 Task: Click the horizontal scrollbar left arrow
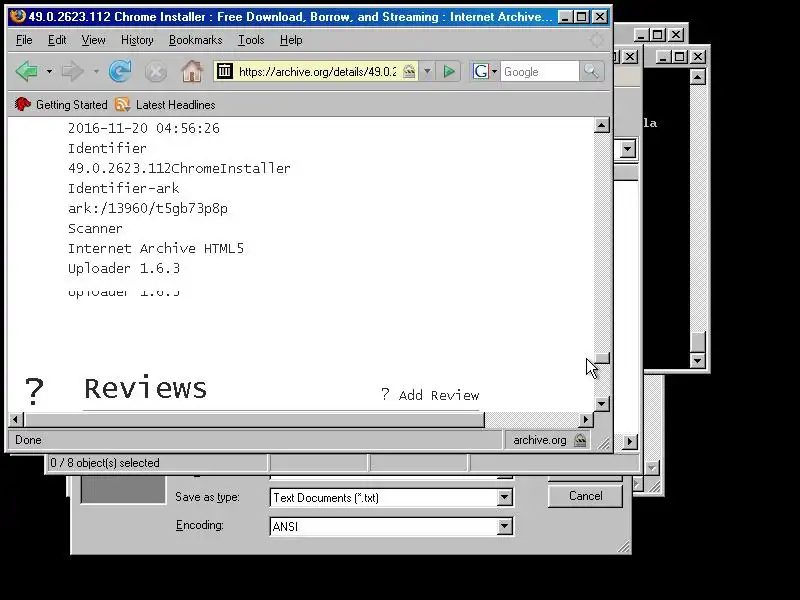coord(15,419)
